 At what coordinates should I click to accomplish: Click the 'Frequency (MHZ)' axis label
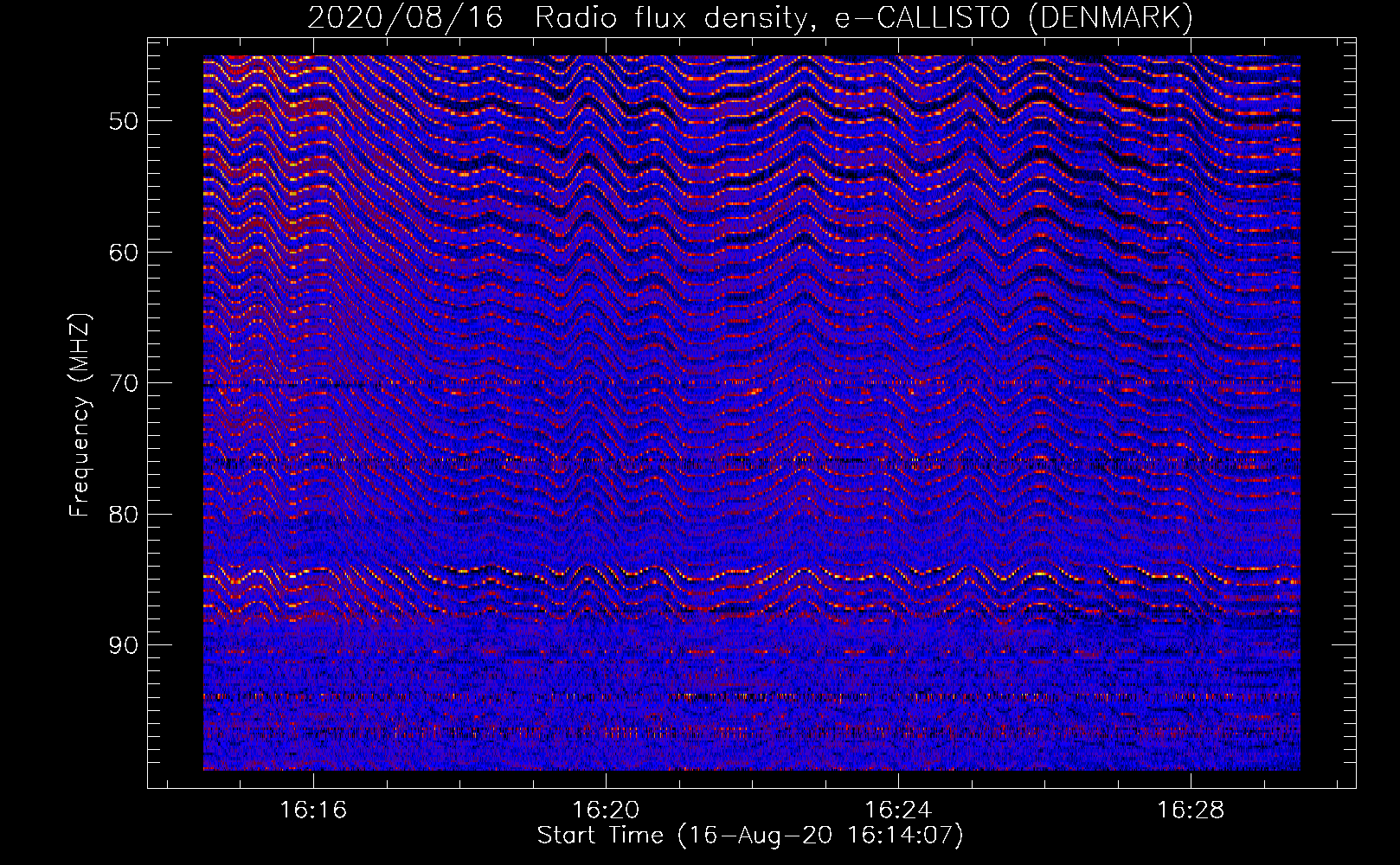click(80, 415)
